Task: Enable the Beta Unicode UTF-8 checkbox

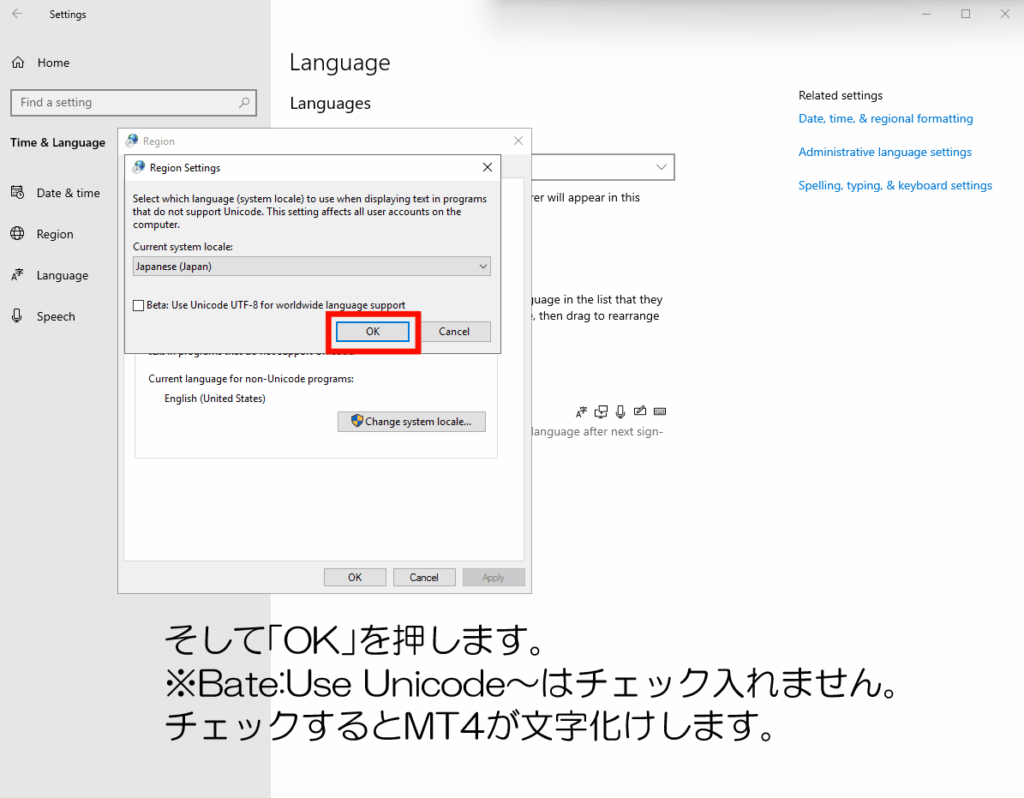Action: [x=139, y=305]
